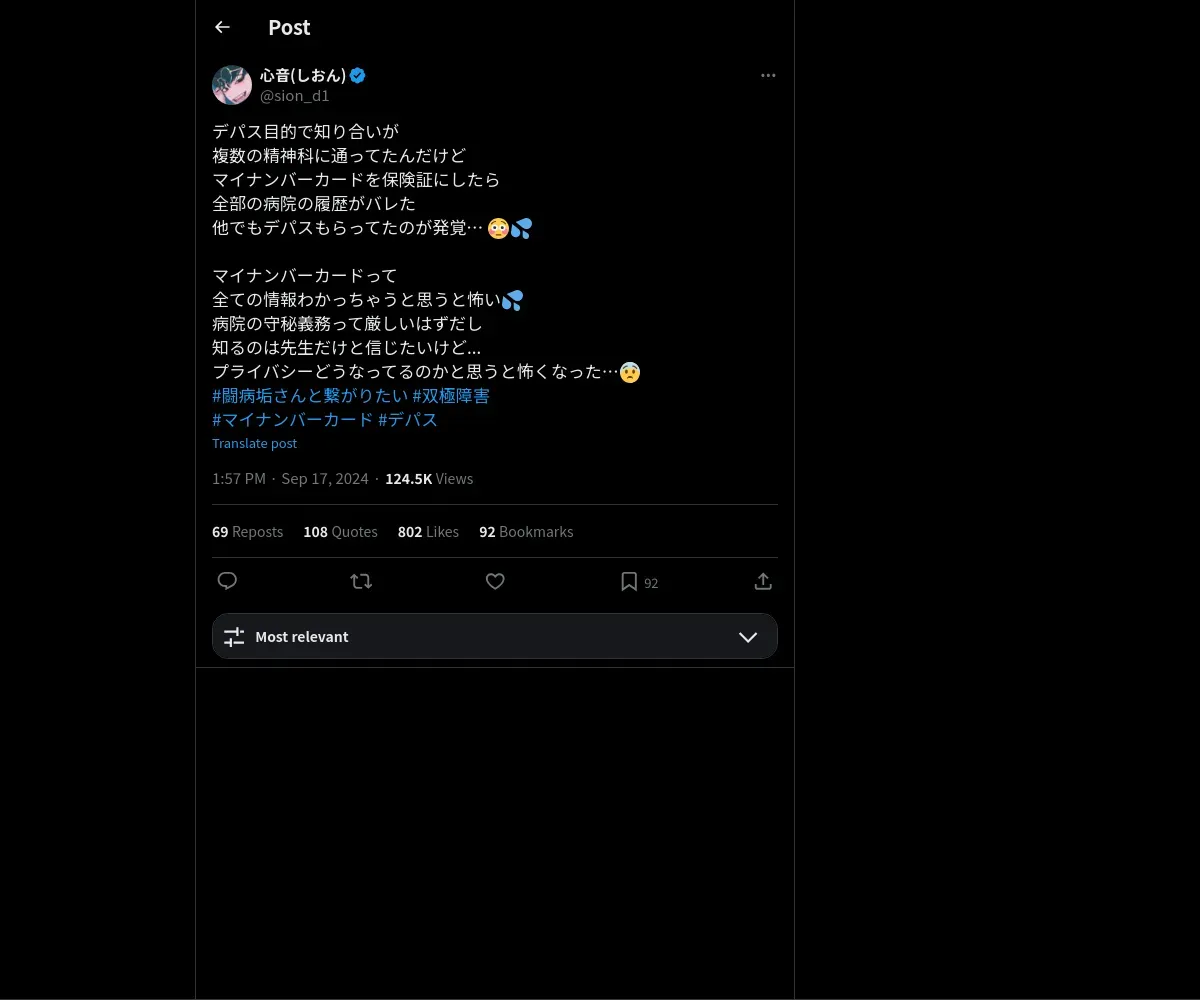
Task: View the 108 Quotes list
Action: 340,532
